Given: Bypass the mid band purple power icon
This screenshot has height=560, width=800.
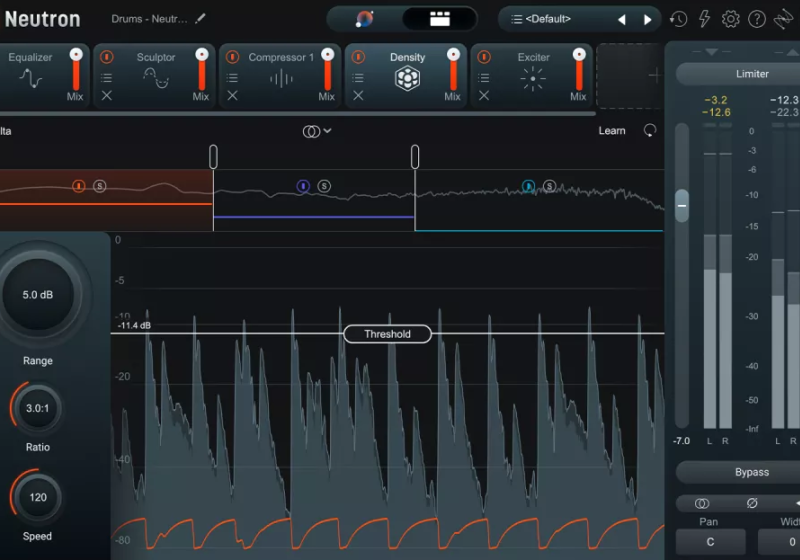Looking at the screenshot, I should (303, 186).
